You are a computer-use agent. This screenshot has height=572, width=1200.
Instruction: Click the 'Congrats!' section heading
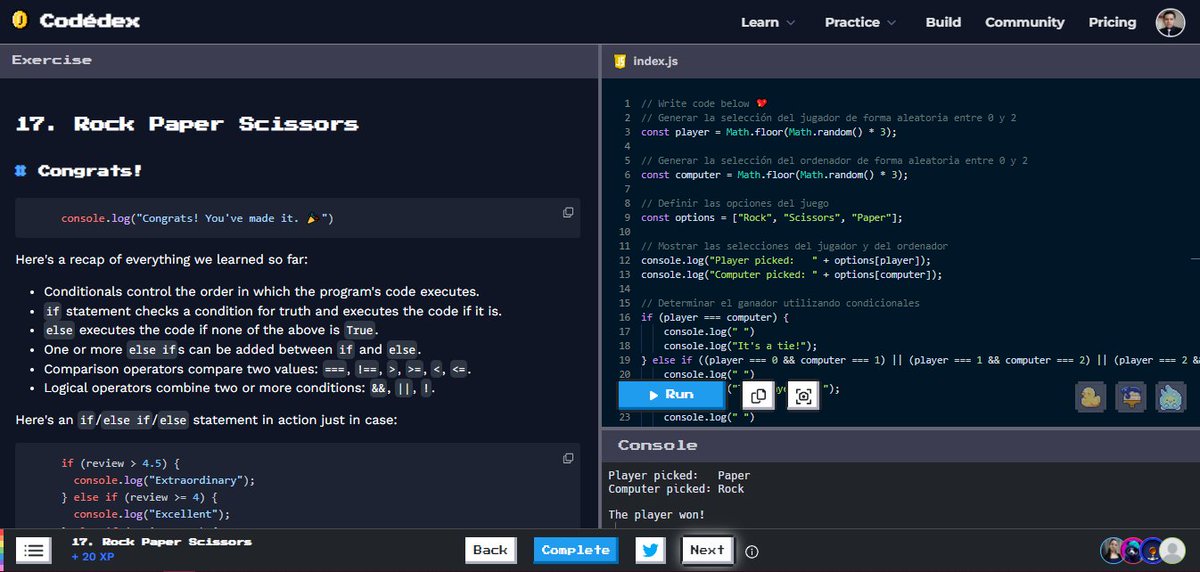tap(89, 171)
